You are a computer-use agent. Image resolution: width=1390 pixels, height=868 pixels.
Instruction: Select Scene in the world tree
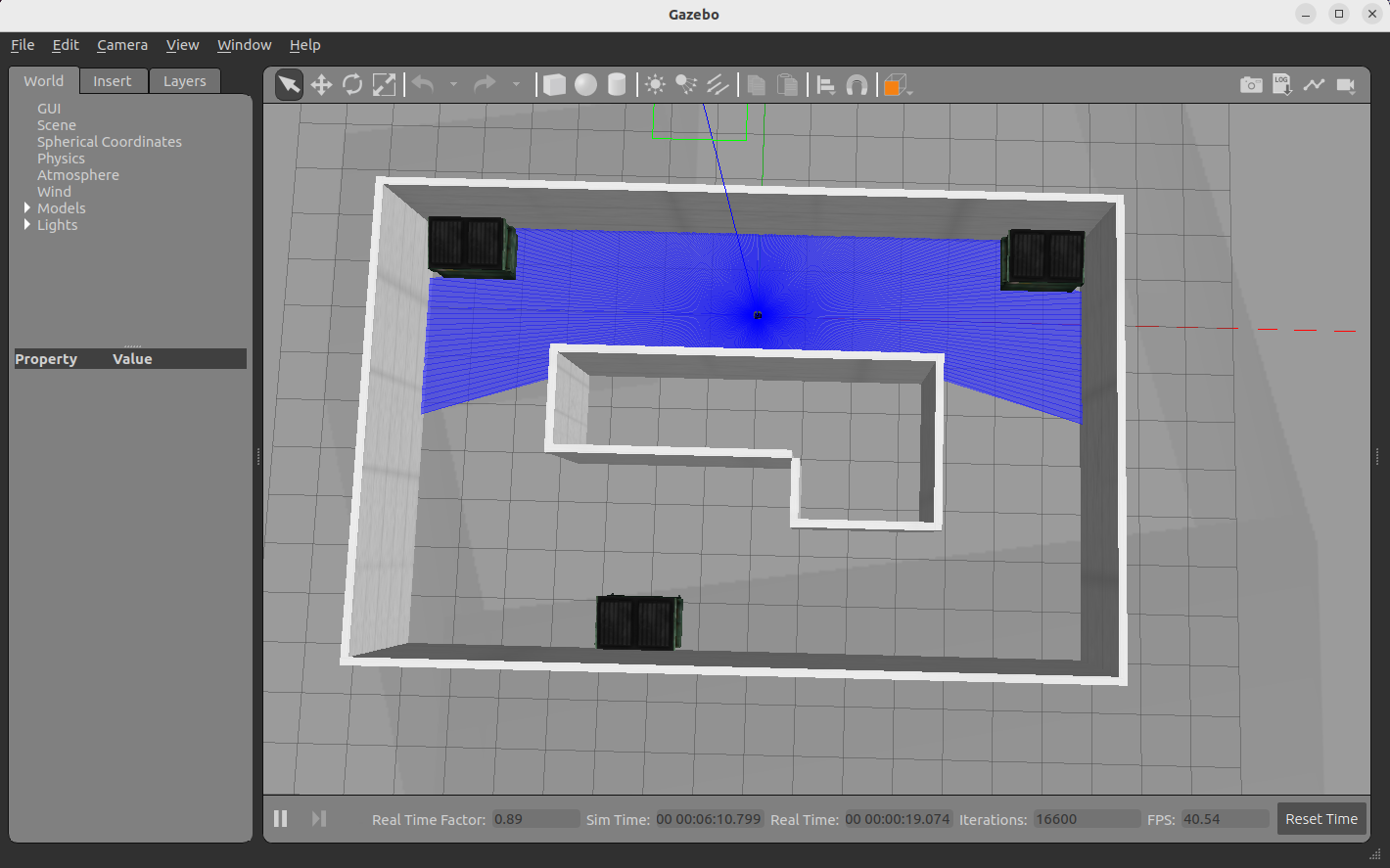tap(57, 125)
